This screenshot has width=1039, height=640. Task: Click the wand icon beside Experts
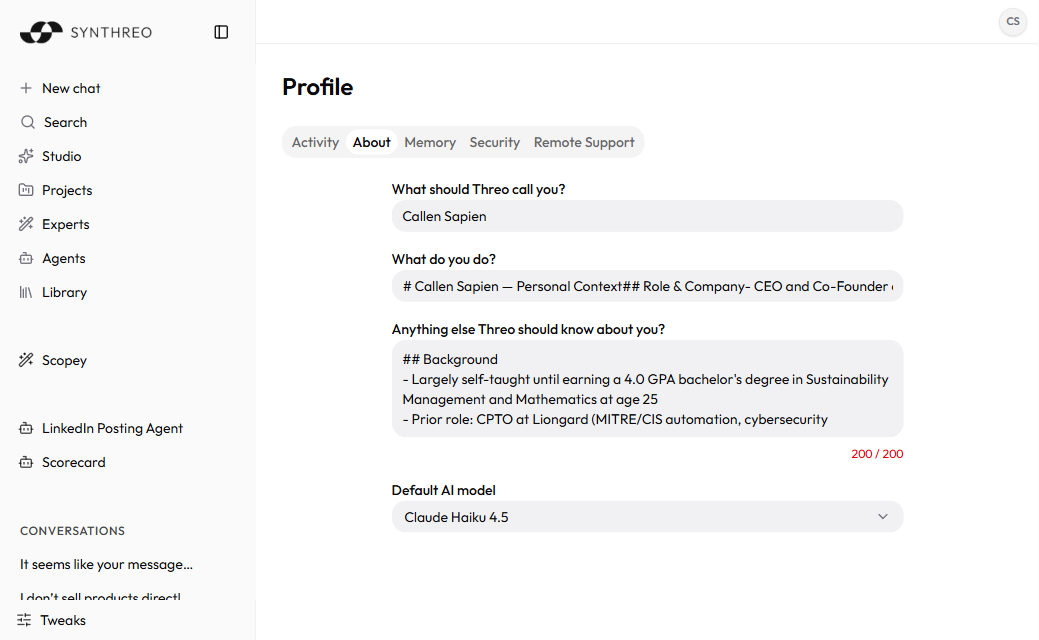click(26, 224)
